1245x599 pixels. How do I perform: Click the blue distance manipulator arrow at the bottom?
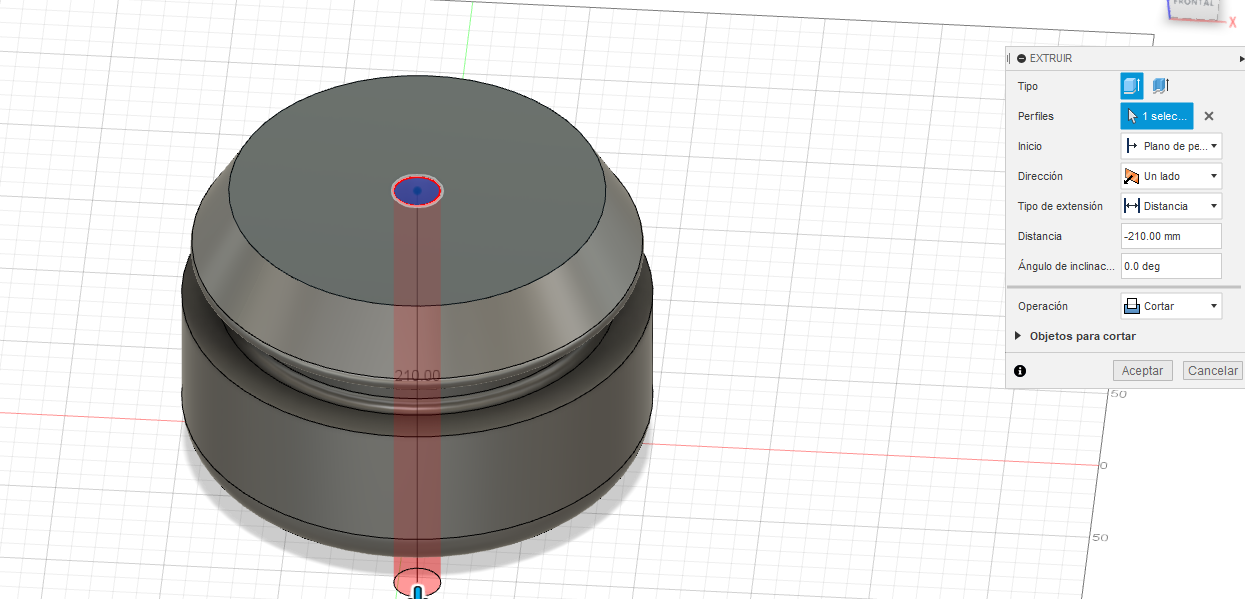(x=417, y=593)
